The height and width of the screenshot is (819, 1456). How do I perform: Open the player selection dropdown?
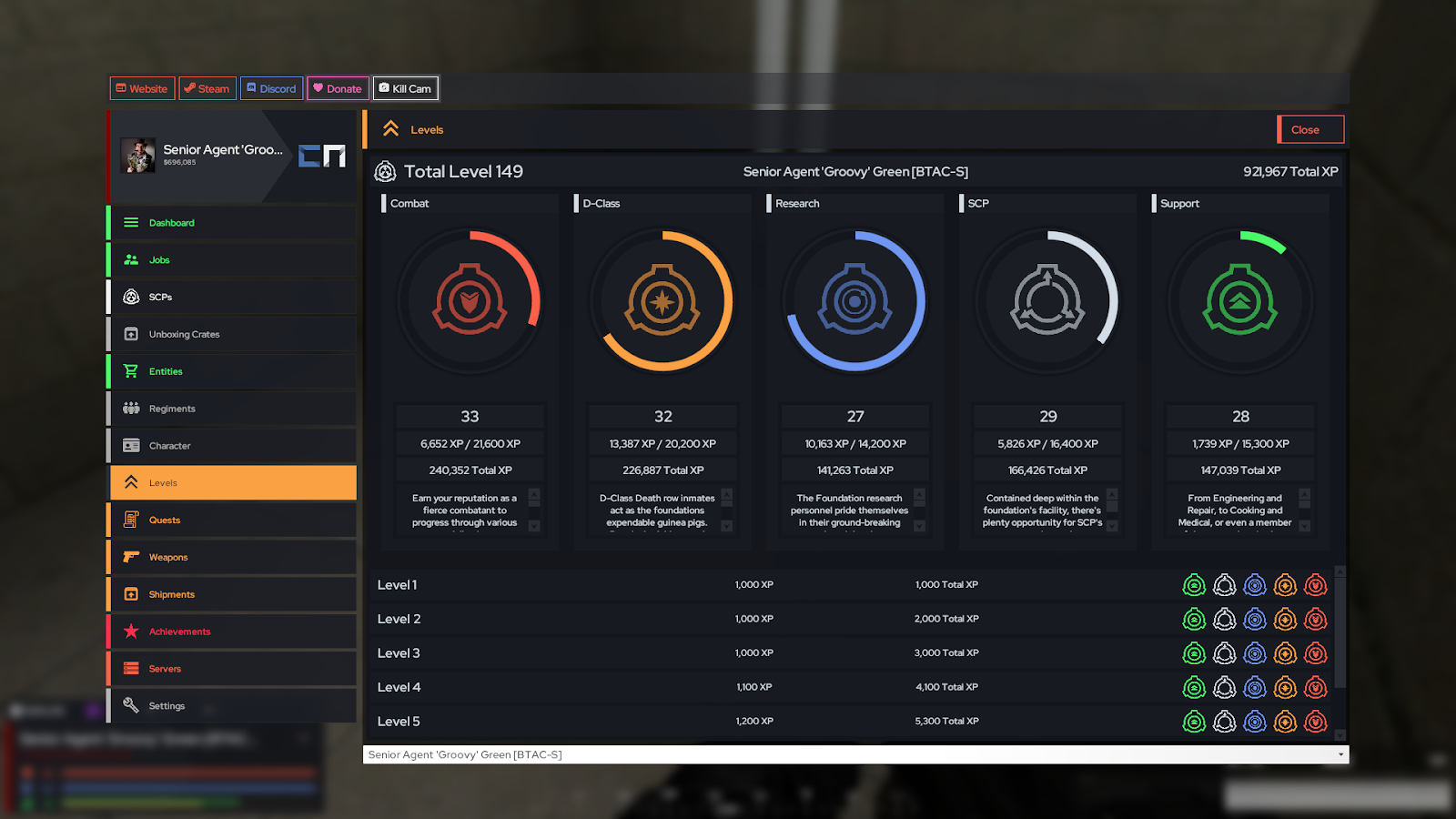855,754
